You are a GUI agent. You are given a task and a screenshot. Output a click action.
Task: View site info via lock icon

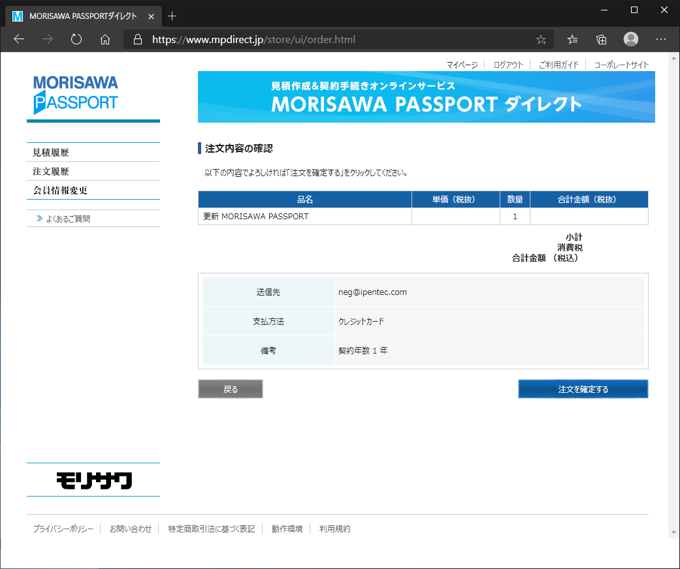(137, 39)
